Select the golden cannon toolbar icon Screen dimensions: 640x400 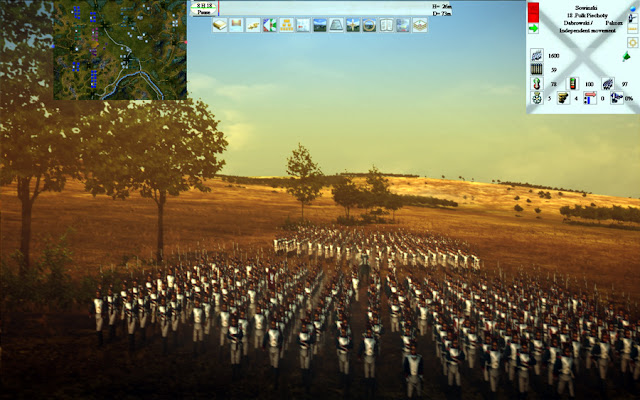pyautogui.click(x=253, y=25)
